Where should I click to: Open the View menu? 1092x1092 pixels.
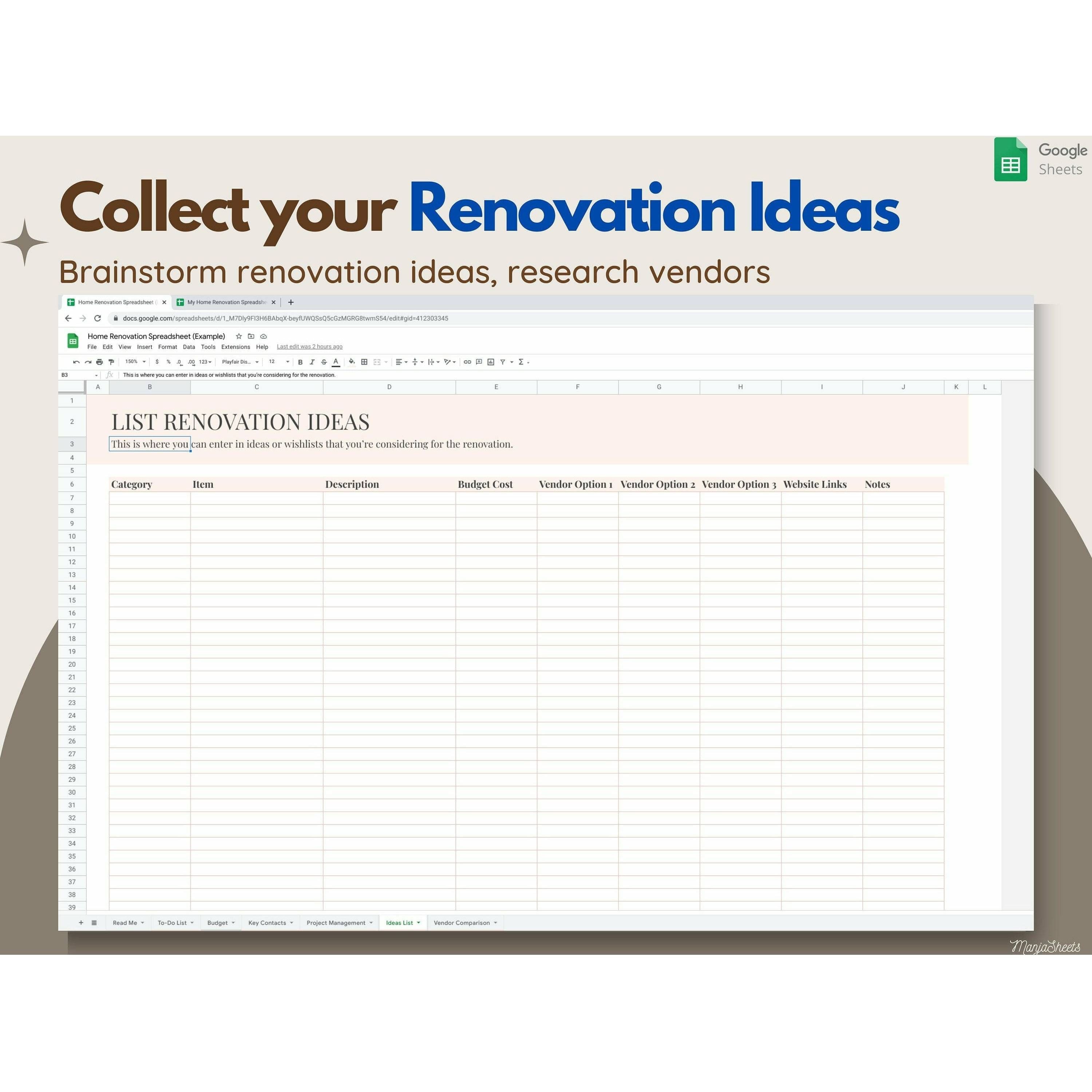tap(125, 347)
